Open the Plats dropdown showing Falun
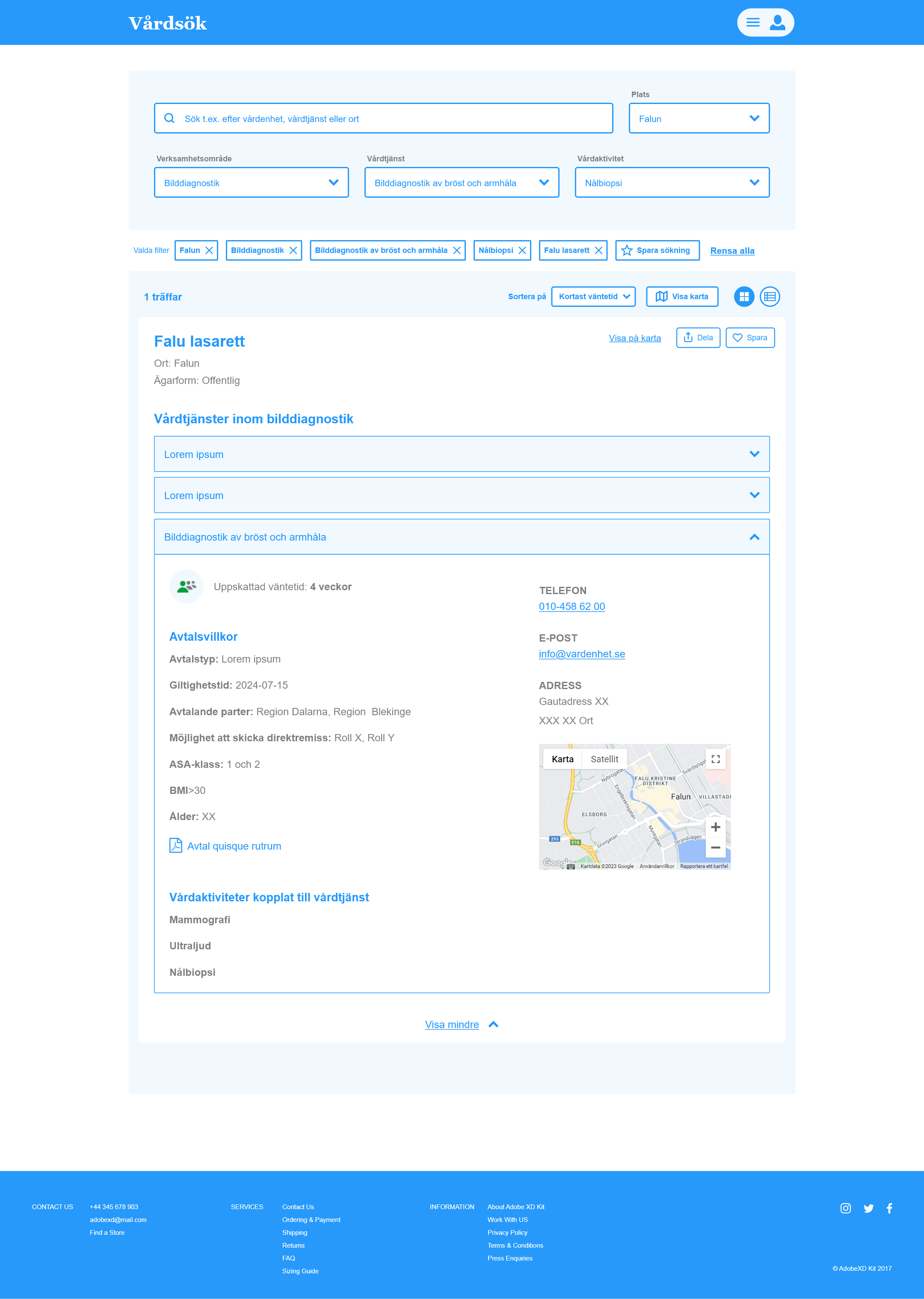Screen dimensions: 924x1299 699,119
